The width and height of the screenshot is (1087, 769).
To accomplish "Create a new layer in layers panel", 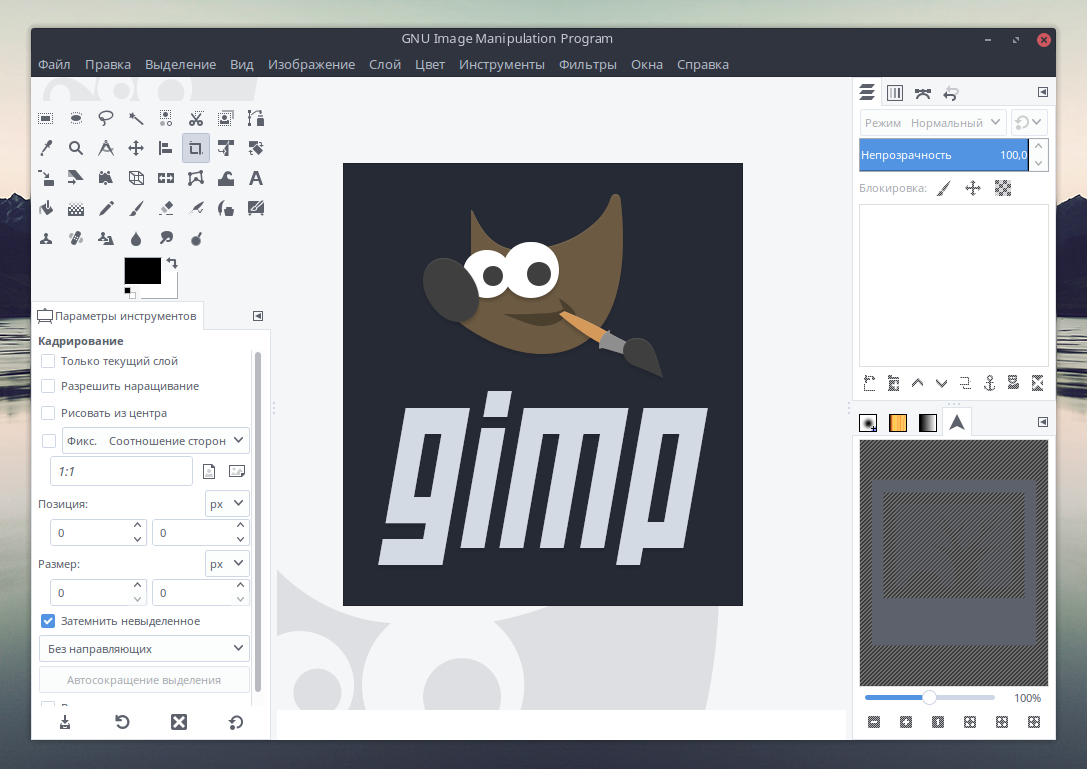I will point(869,383).
